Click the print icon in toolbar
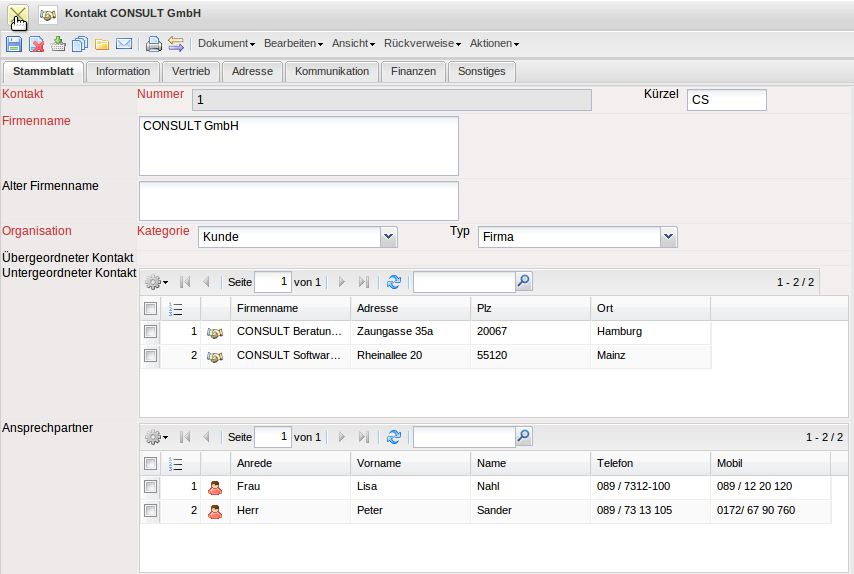 [x=154, y=44]
